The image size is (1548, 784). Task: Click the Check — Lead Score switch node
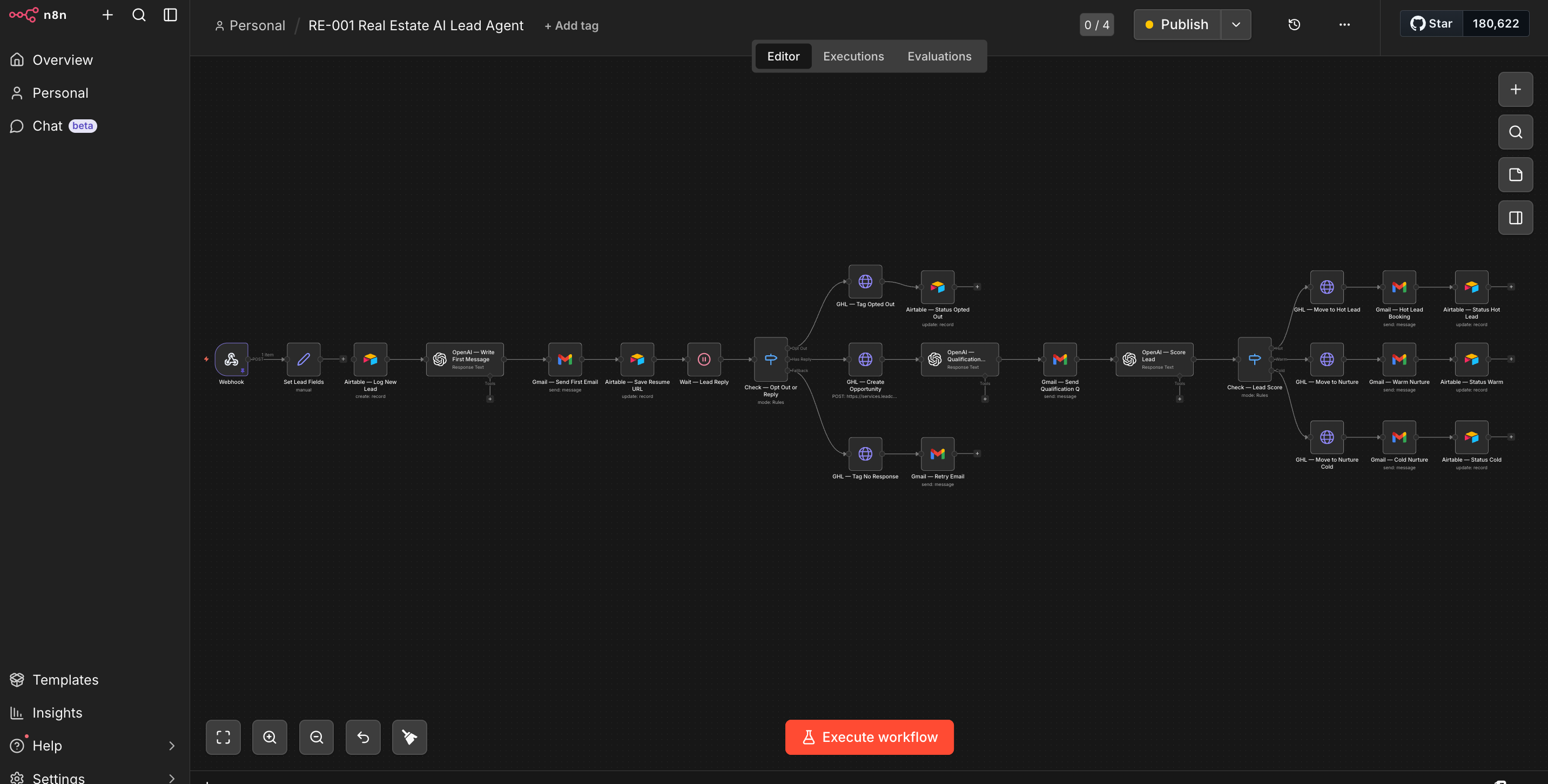(x=1254, y=359)
